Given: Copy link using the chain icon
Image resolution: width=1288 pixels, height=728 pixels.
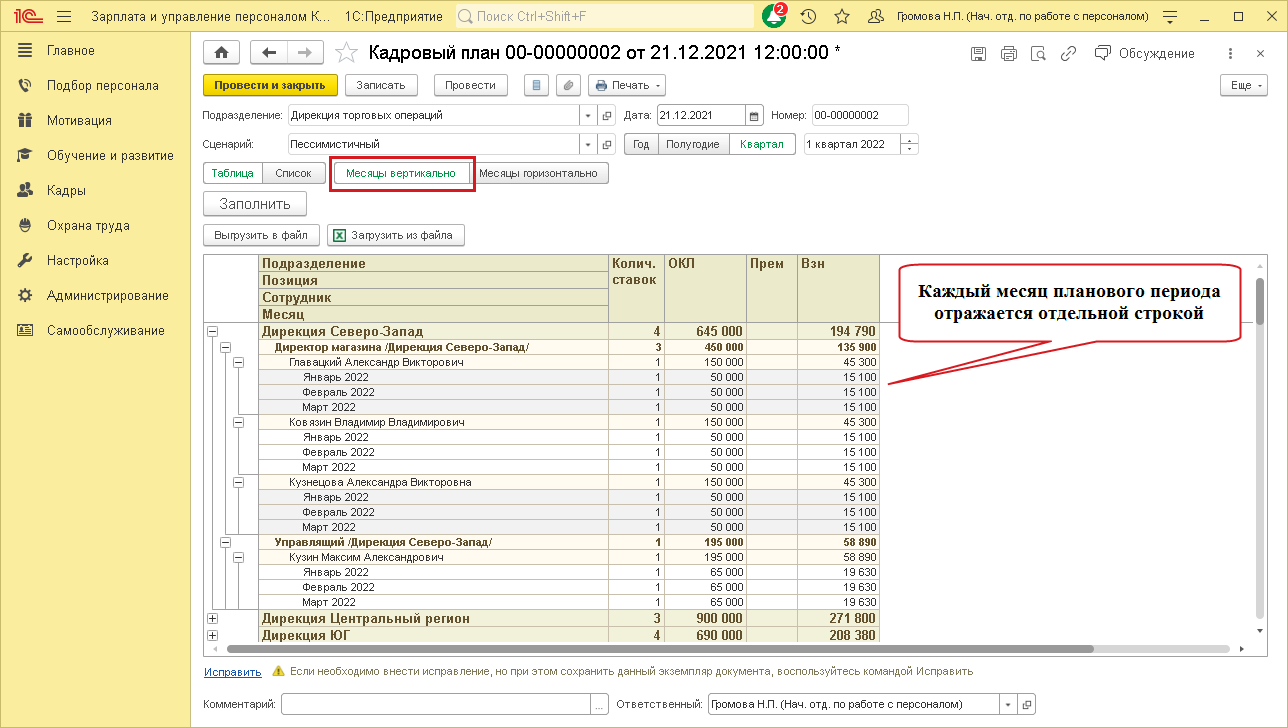Looking at the screenshot, I should (x=1069, y=54).
